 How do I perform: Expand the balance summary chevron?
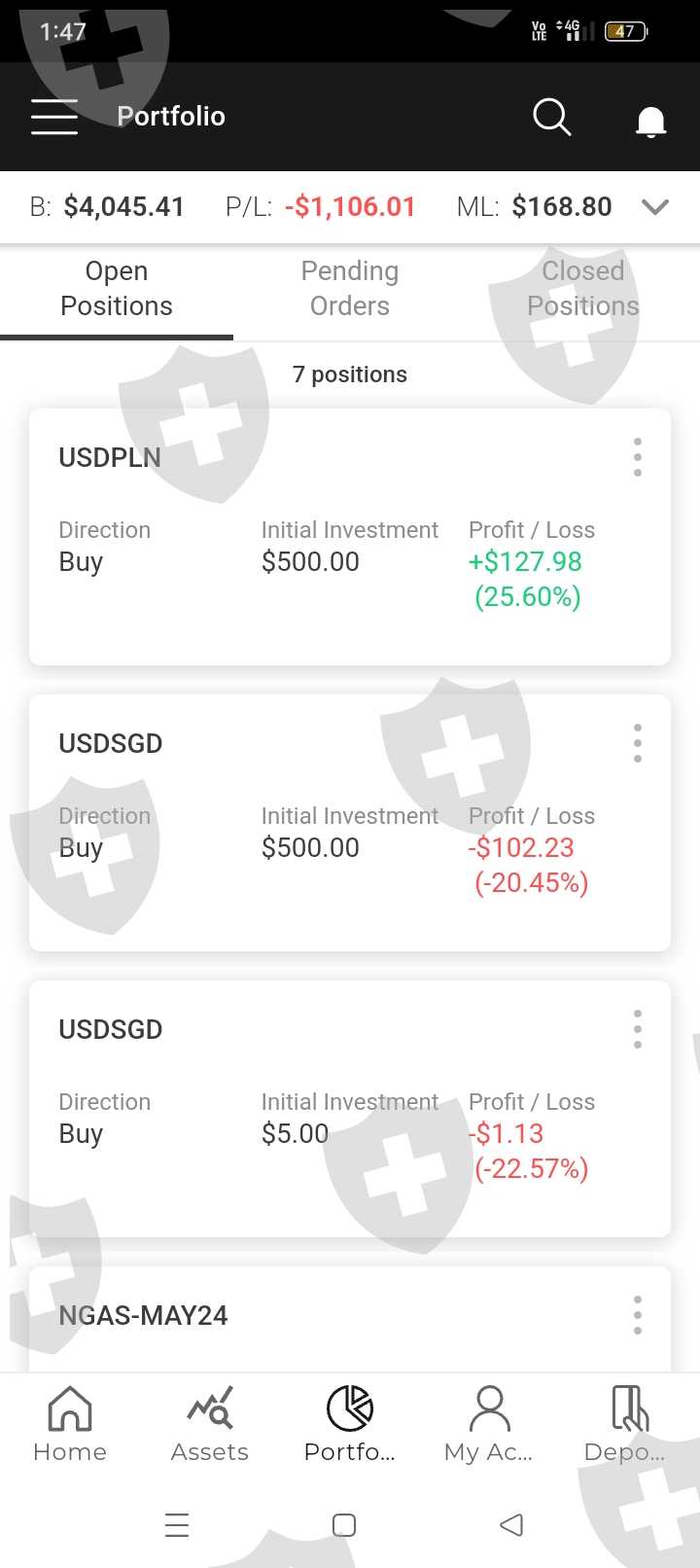tap(656, 207)
